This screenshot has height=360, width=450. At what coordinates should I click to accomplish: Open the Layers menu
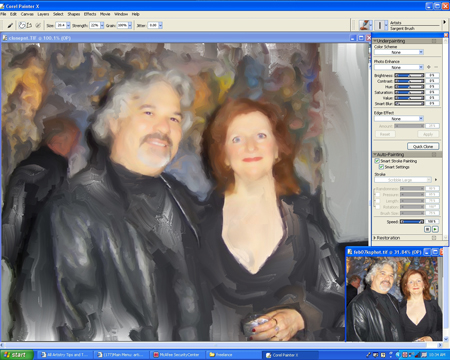pos(43,14)
